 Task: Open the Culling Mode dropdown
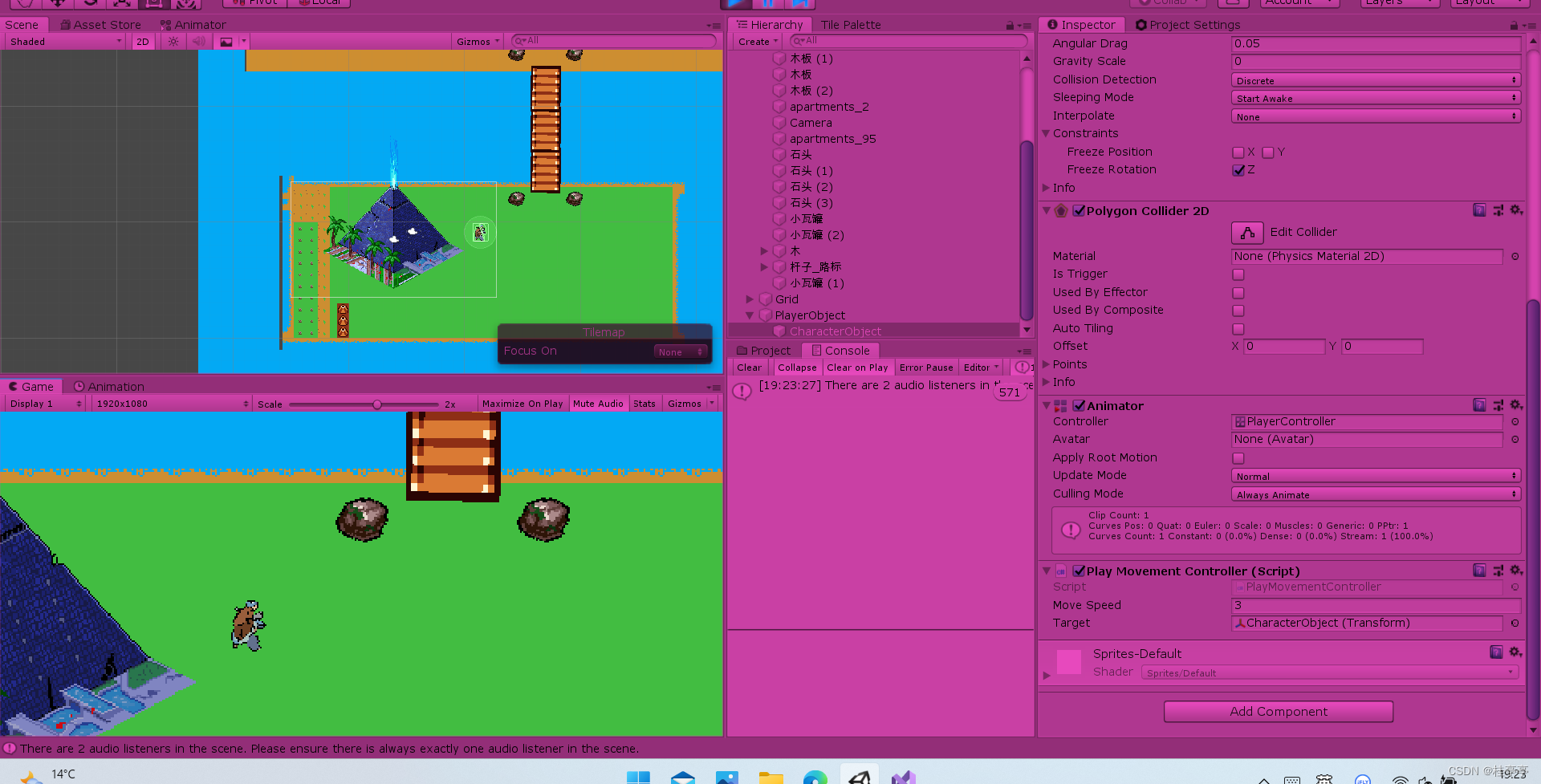pyautogui.click(x=1375, y=494)
